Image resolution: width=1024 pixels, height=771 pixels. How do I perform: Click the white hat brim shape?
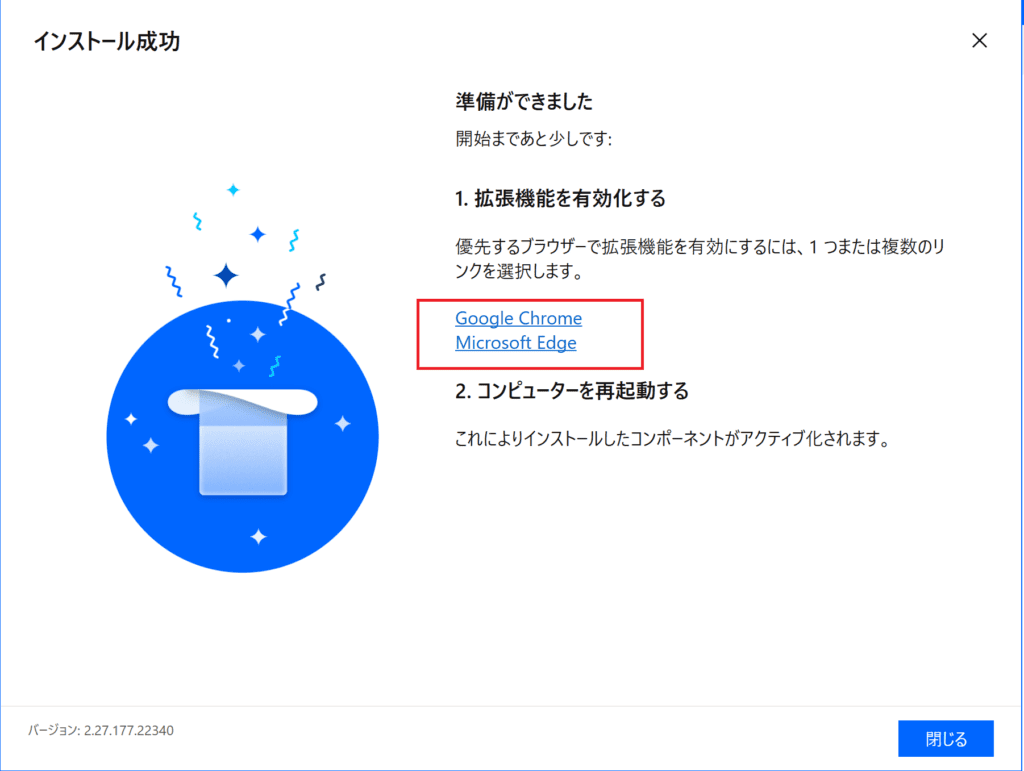click(242, 401)
